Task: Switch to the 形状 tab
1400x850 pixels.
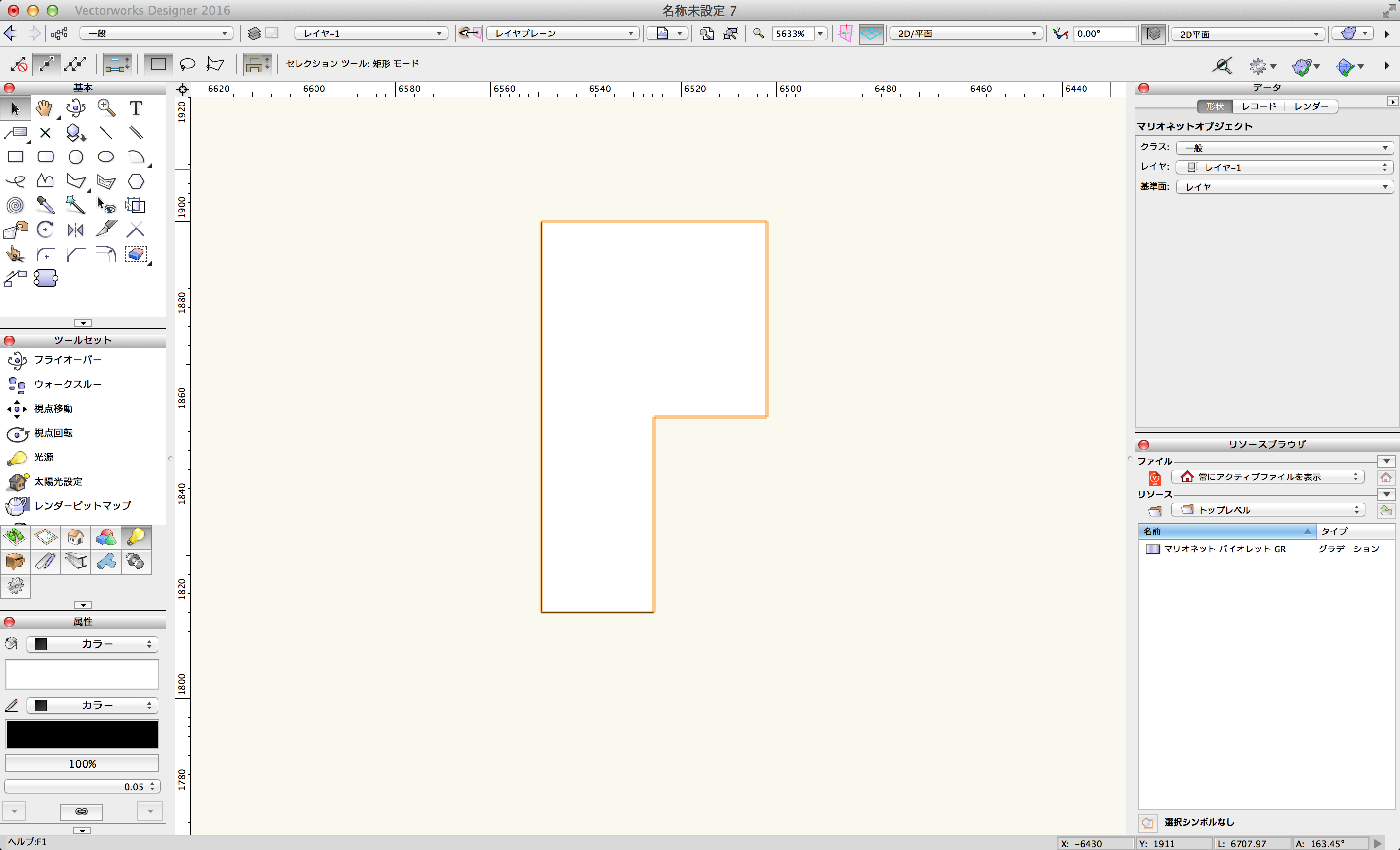Action: click(1214, 106)
